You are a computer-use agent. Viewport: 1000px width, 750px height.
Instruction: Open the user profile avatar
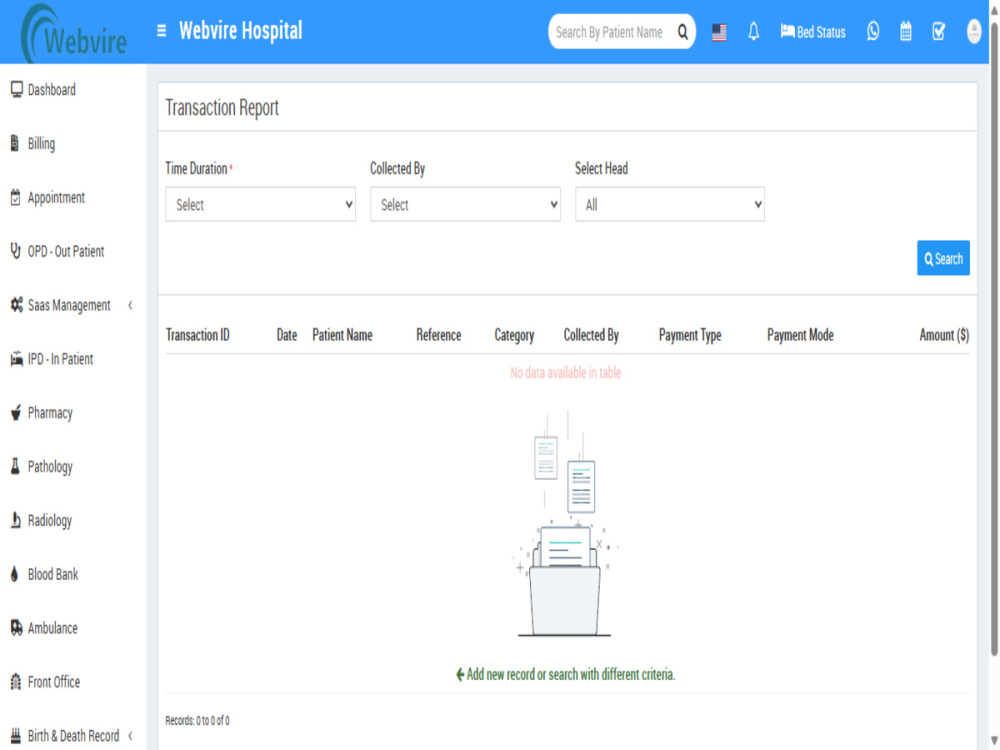(x=973, y=31)
